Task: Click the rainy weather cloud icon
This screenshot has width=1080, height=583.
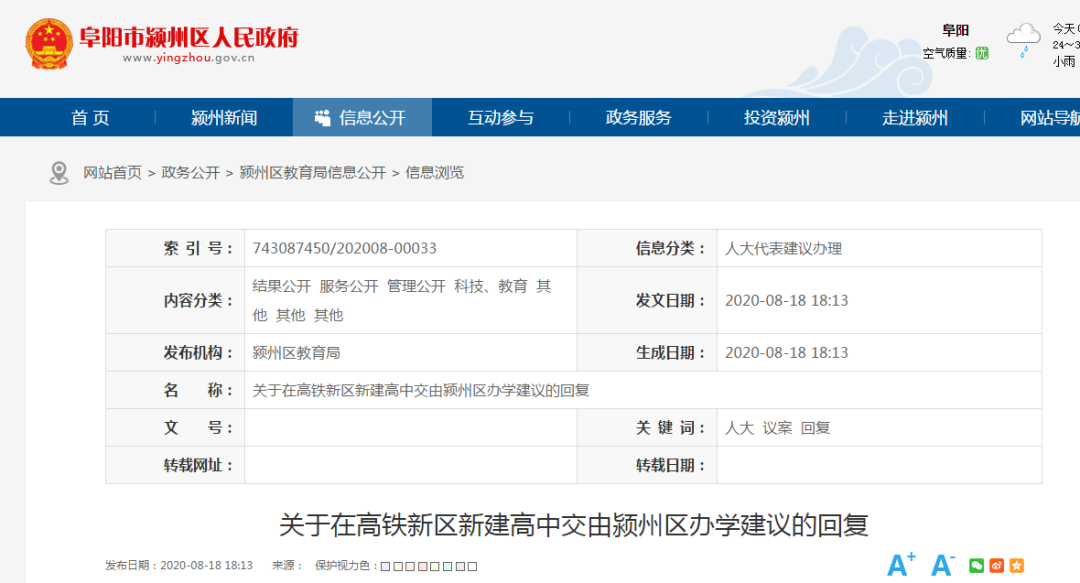Action: click(x=1023, y=40)
